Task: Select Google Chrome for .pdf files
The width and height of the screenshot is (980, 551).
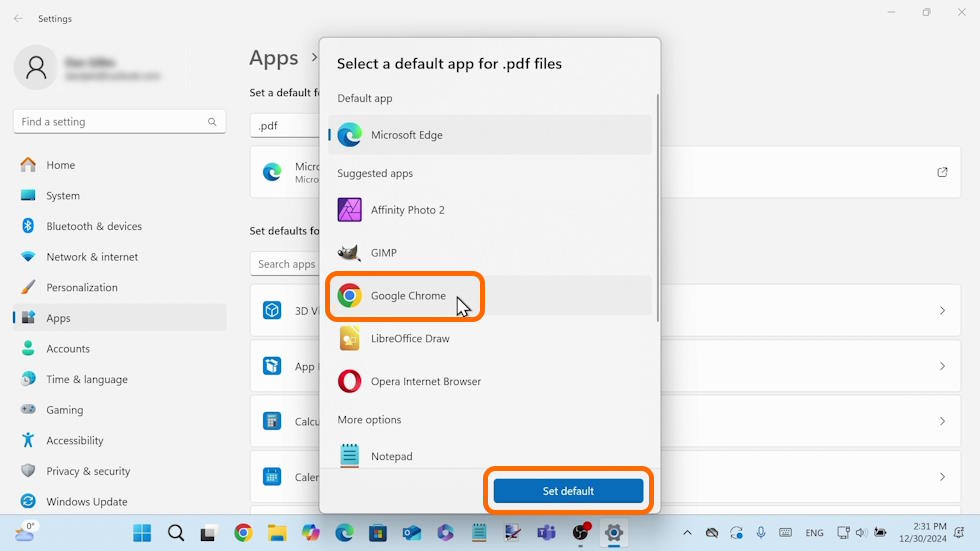Action: (490, 295)
